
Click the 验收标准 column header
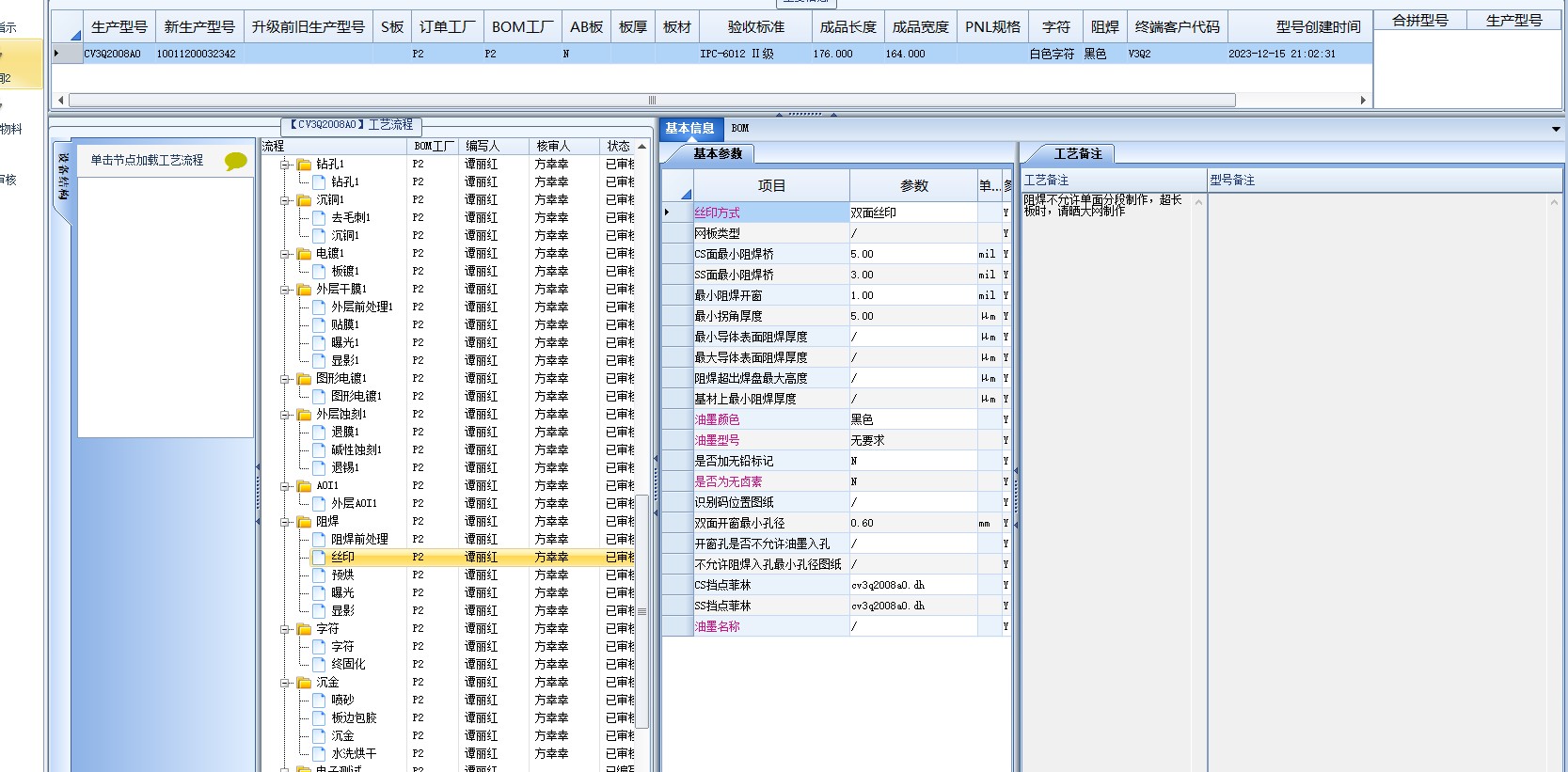[x=755, y=27]
